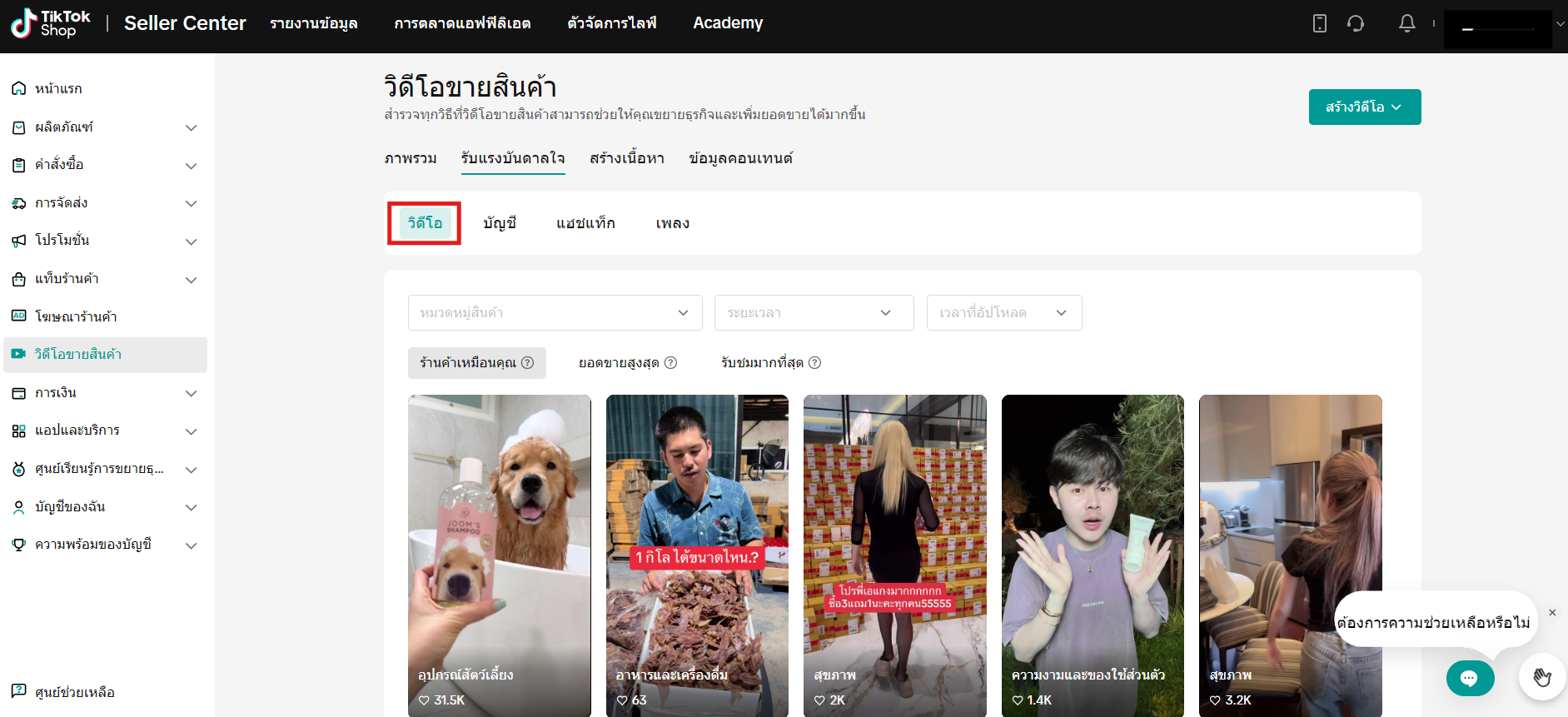This screenshot has height=717, width=1568.
Task: Open the การตลาดแอฟฟิลิเอต top menu
Action: click(x=462, y=23)
